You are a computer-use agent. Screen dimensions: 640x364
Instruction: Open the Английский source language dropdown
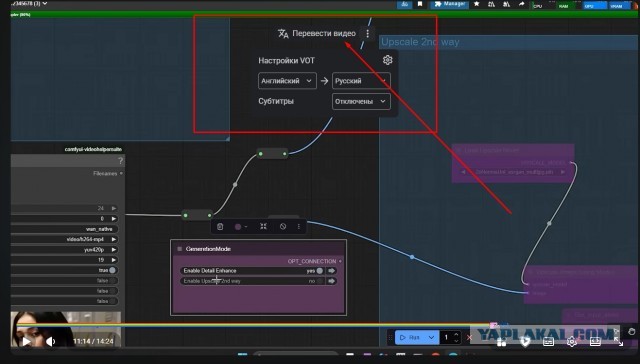(287, 81)
